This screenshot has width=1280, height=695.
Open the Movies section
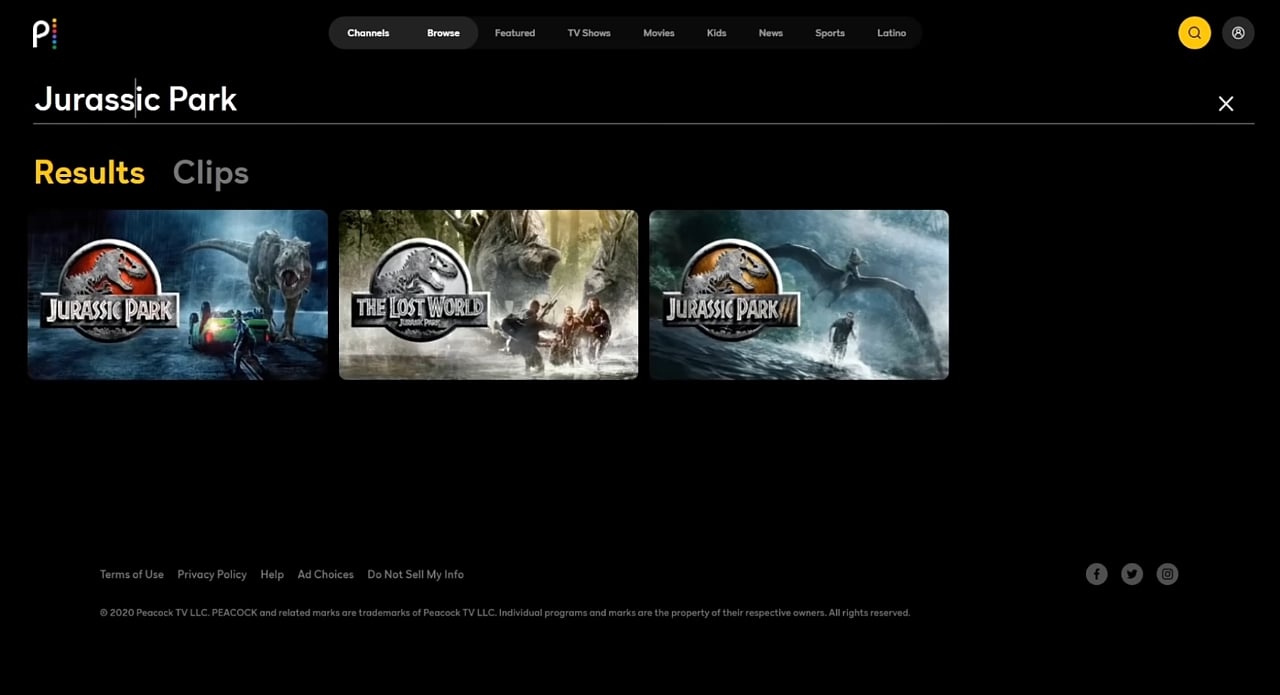click(x=659, y=33)
